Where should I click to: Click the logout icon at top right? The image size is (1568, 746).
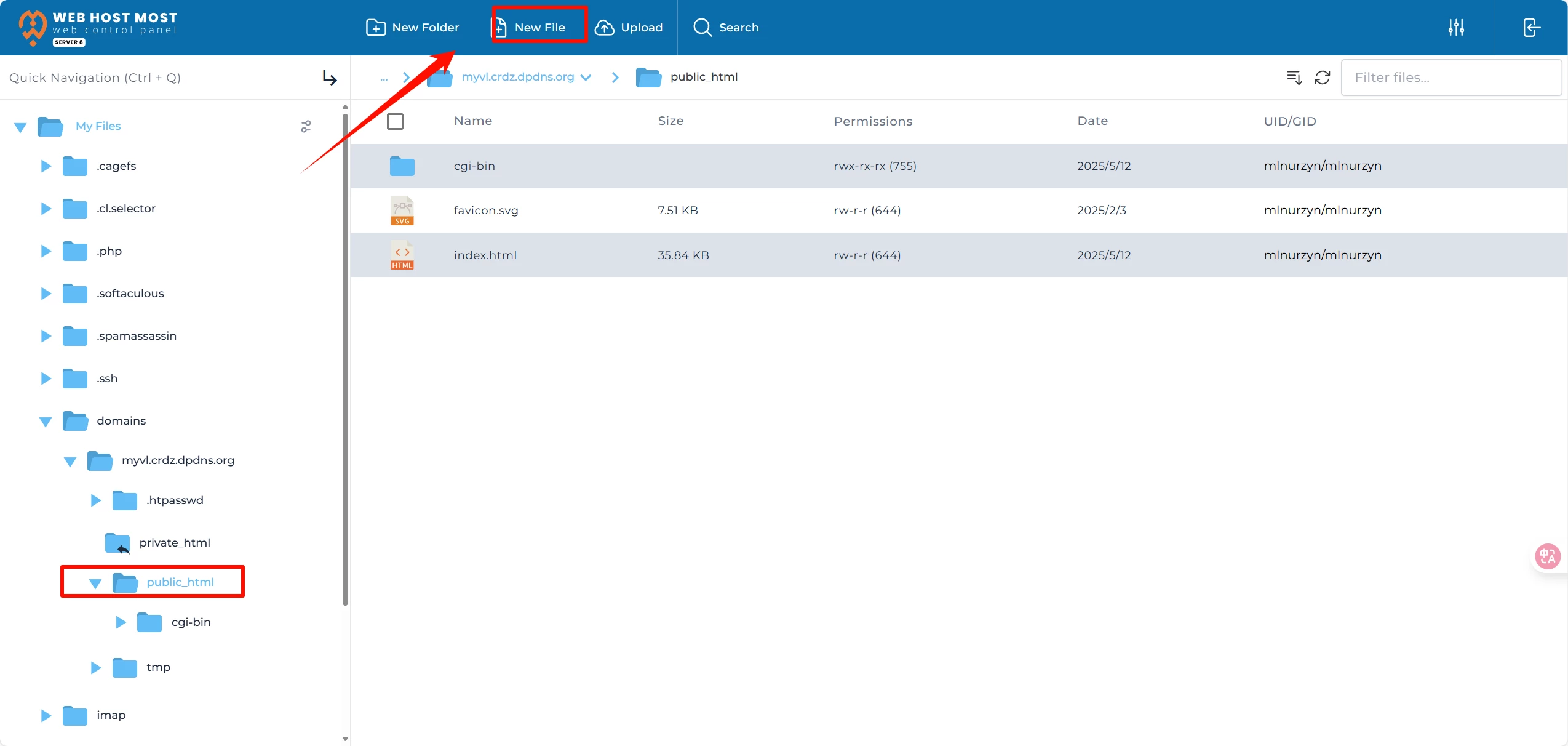coord(1531,28)
